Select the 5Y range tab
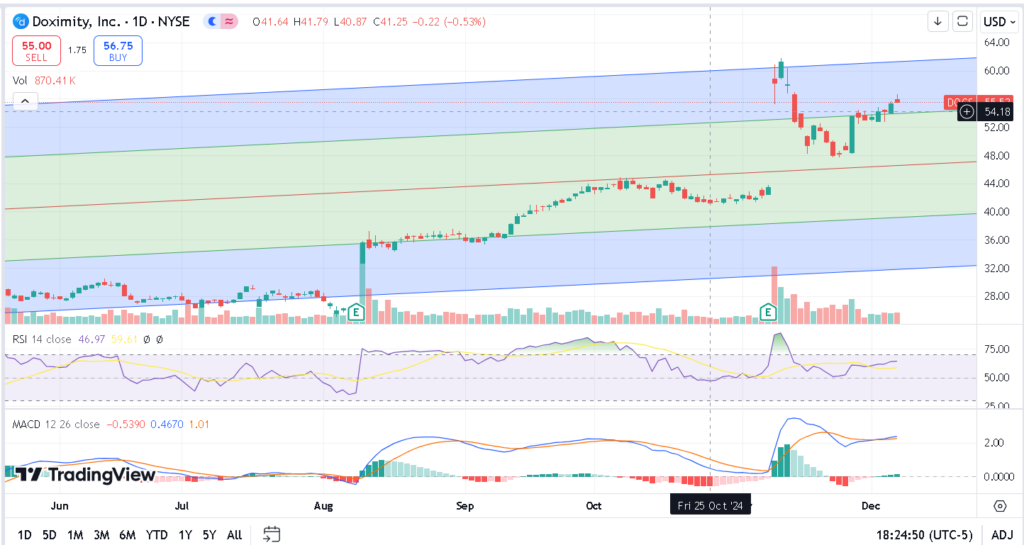This screenshot has height=545, width=1024. point(209,535)
